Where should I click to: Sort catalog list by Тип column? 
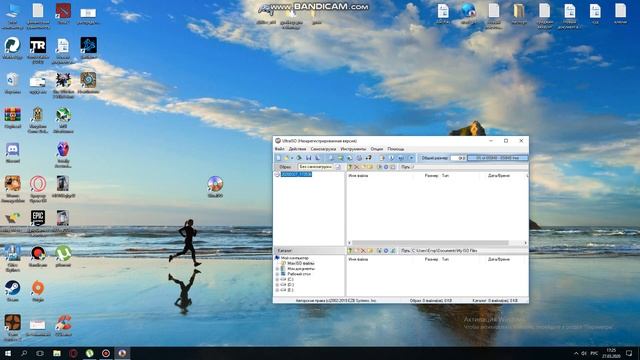click(x=445, y=259)
